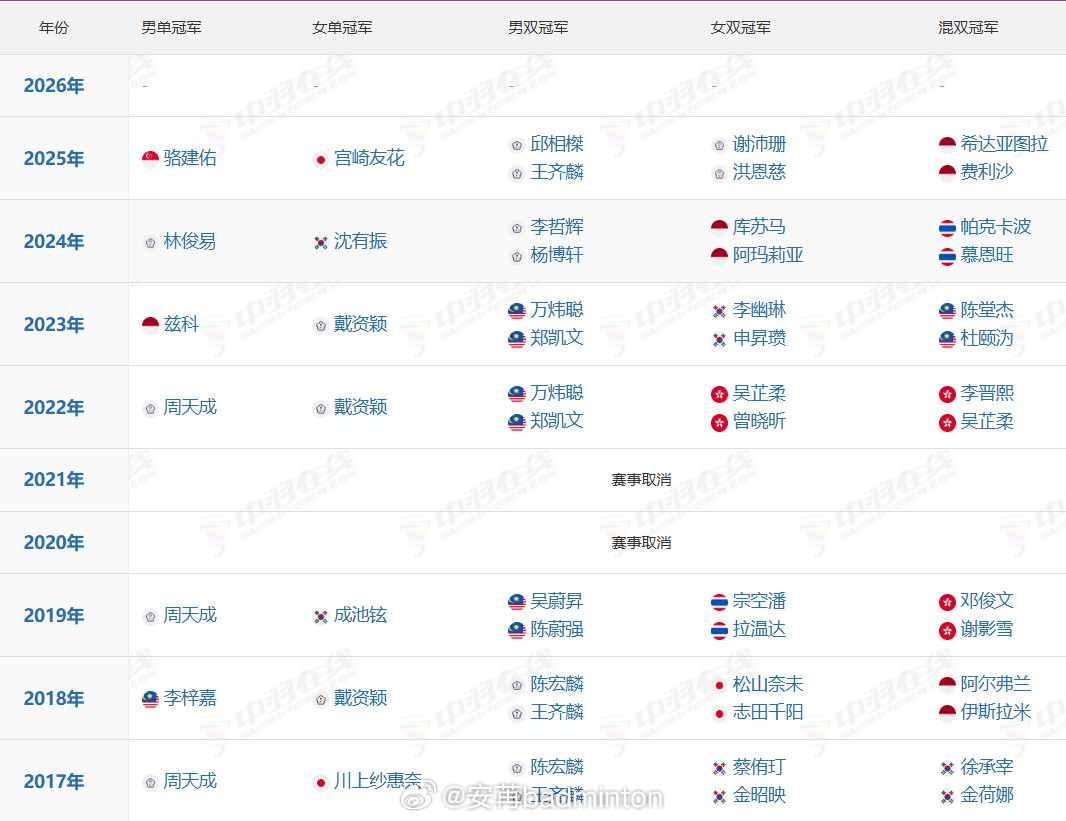1066x821 pixels.
Task: Click the Indonesia flag beside 阿尔弗兰
Action: point(948,685)
